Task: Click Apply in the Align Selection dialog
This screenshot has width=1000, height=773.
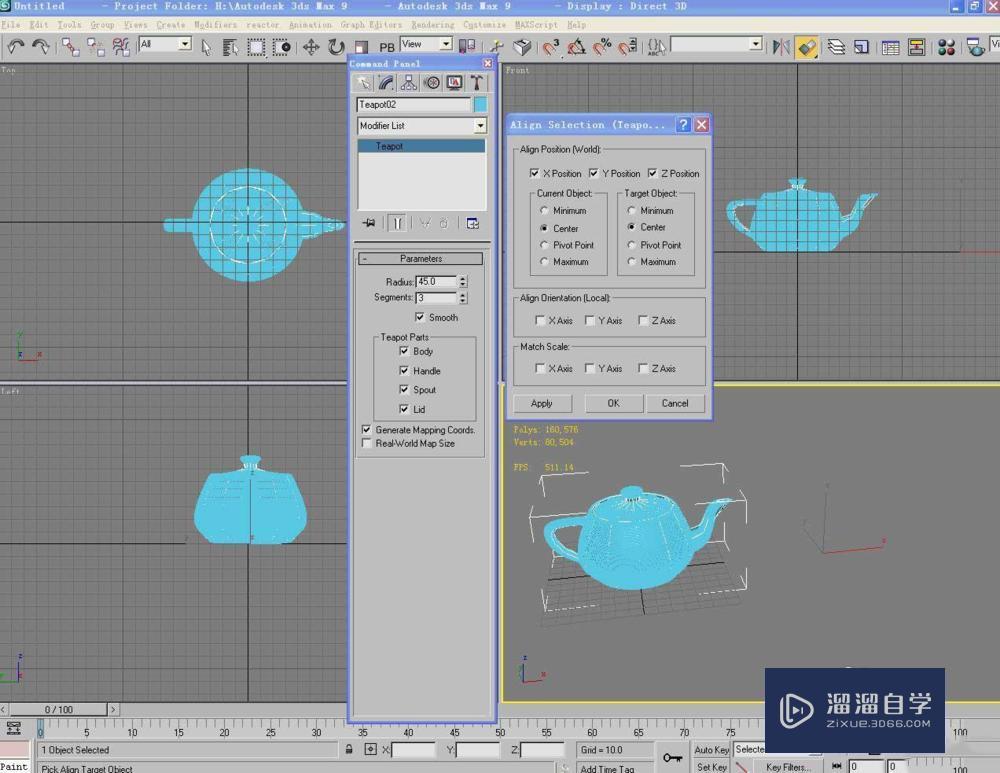Action: [542, 403]
